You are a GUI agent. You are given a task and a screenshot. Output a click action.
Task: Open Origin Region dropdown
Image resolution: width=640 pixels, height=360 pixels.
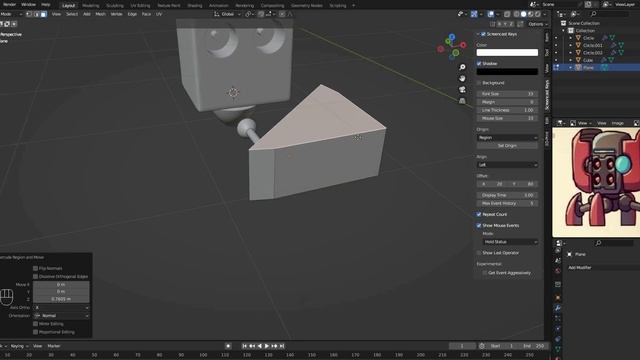click(507, 138)
